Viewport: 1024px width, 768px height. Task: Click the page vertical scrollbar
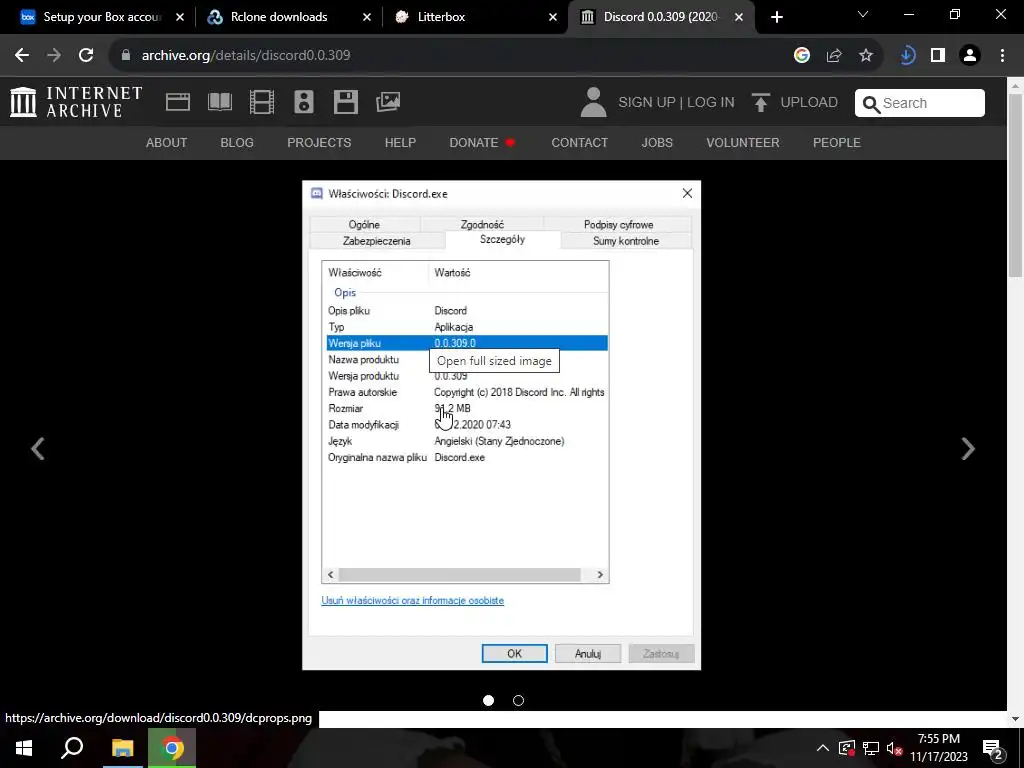[x=1016, y=185]
